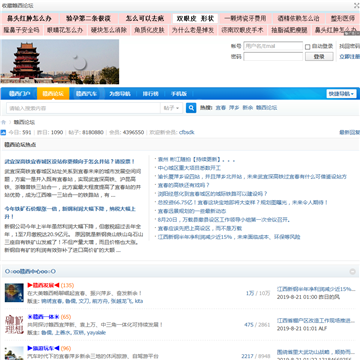Open the 今年铁矿石价格 headline post
Screen dimensions: 360x360
(70, 213)
